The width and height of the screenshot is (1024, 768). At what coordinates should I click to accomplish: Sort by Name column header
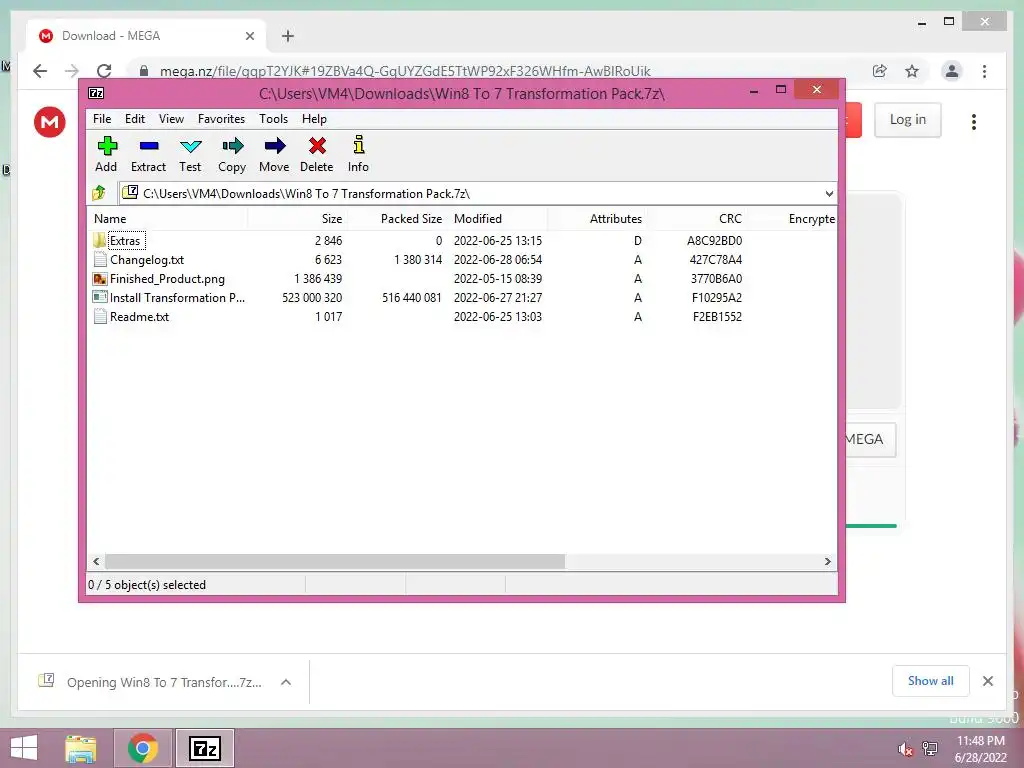click(167, 219)
